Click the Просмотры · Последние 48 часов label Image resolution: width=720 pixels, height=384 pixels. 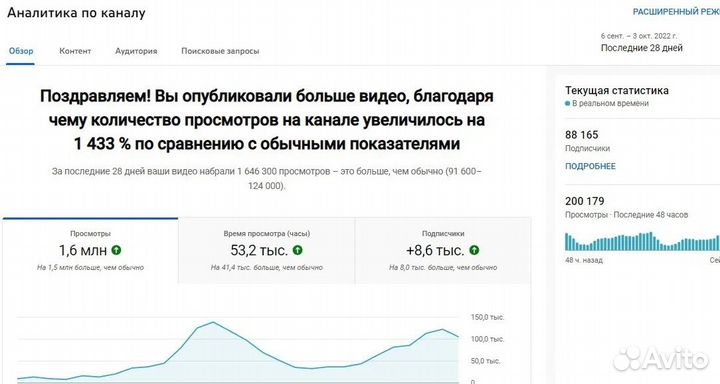(626, 215)
